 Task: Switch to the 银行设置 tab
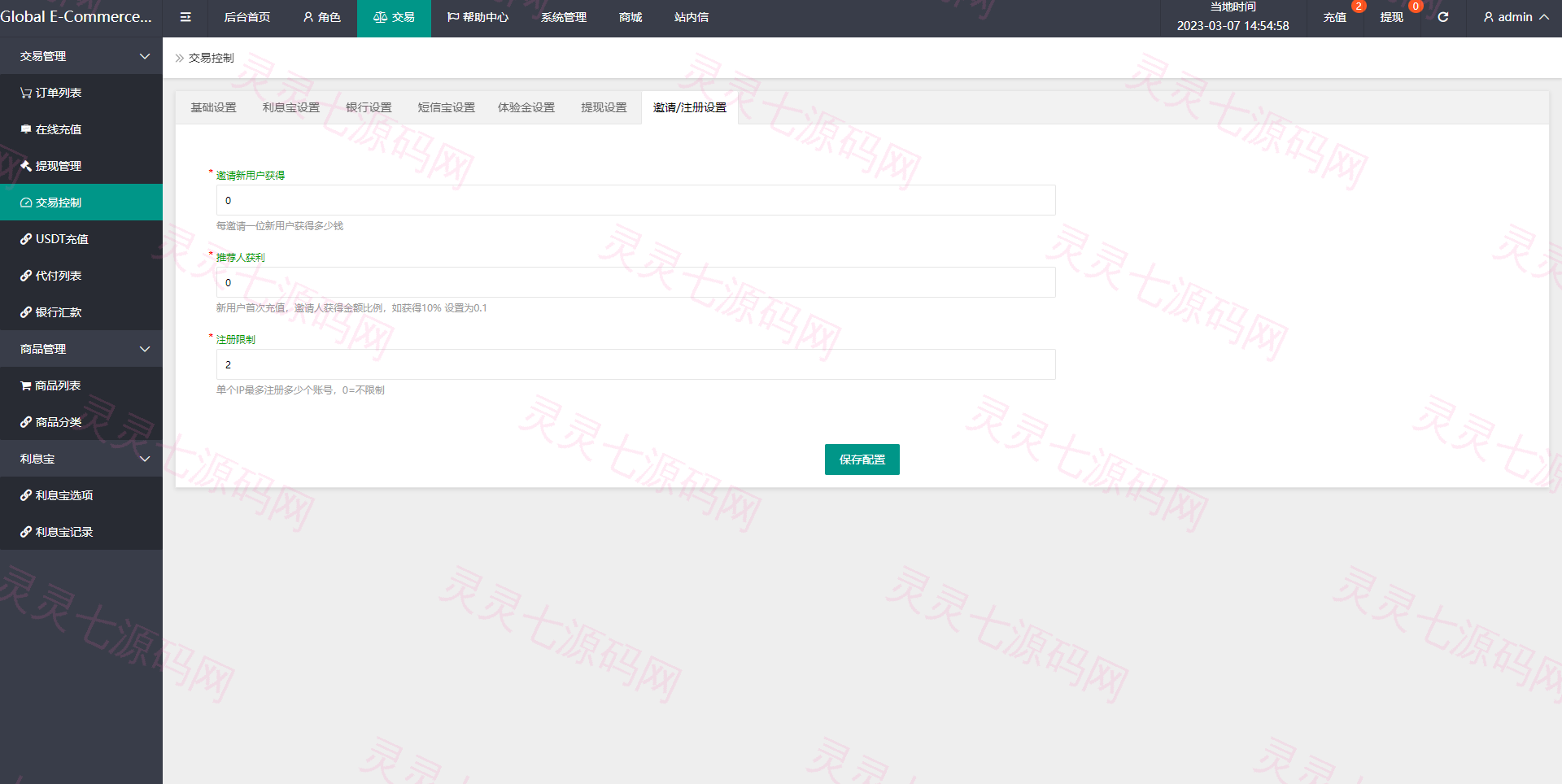pyautogui.click(x=369, y=107)
